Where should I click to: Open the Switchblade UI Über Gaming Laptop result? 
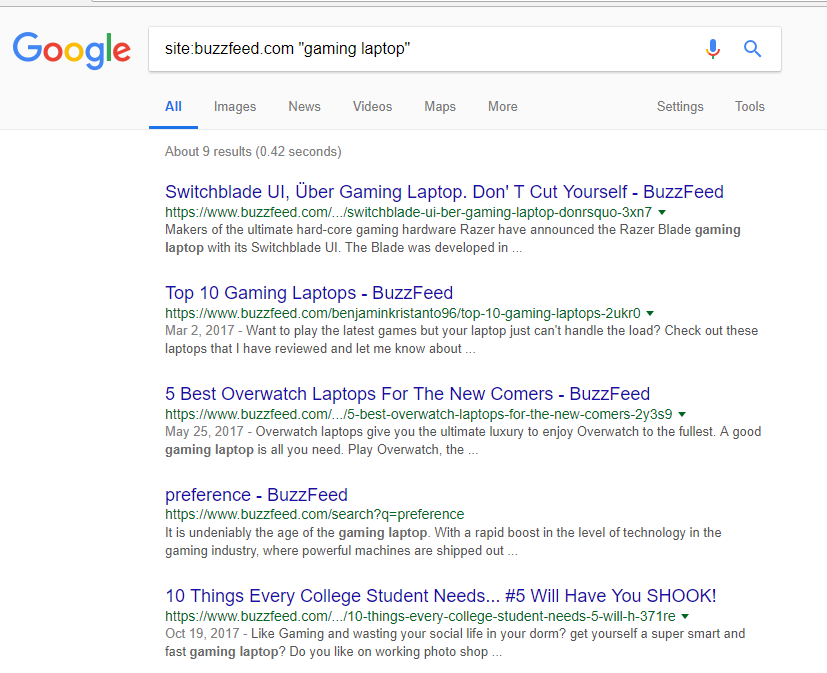click(444, 192)
